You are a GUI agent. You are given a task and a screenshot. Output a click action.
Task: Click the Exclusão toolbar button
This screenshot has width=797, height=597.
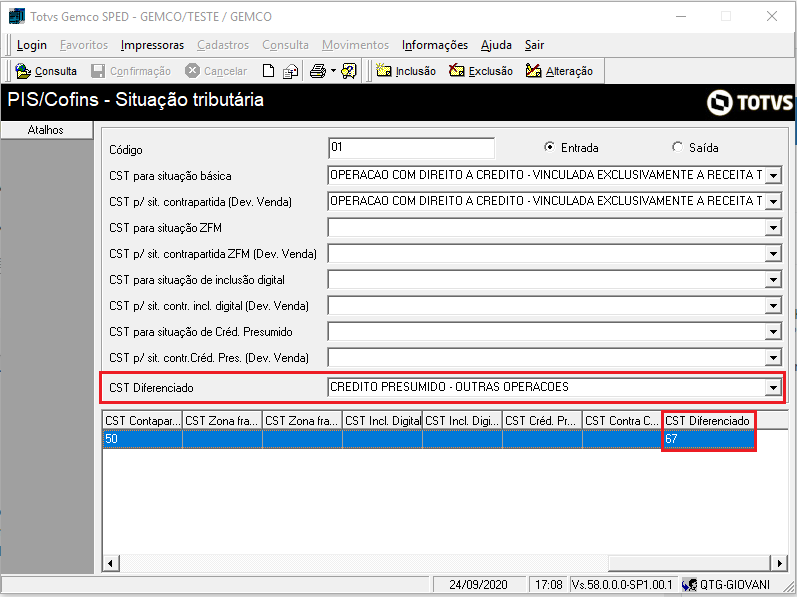[481, 71]
